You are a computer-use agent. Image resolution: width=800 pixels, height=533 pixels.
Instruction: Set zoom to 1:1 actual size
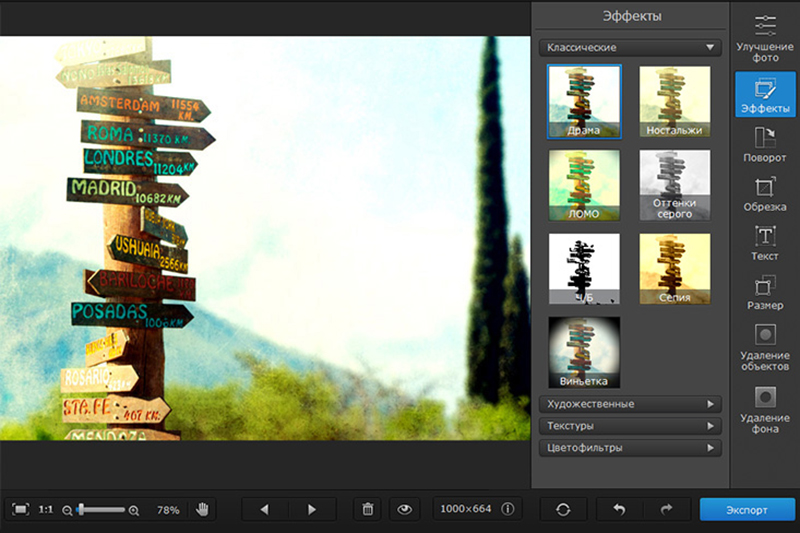pyautogui.click(x=46, y=509)
